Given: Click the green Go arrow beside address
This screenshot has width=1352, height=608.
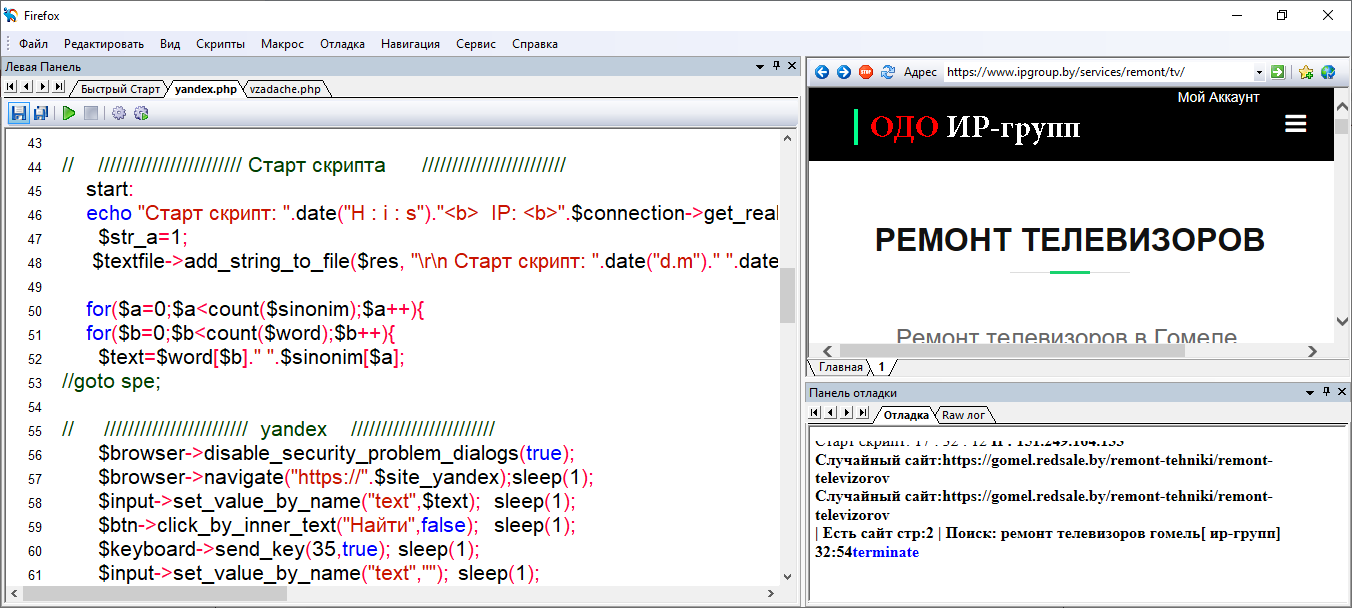Looking at the screenshot, I should 1277,72.
